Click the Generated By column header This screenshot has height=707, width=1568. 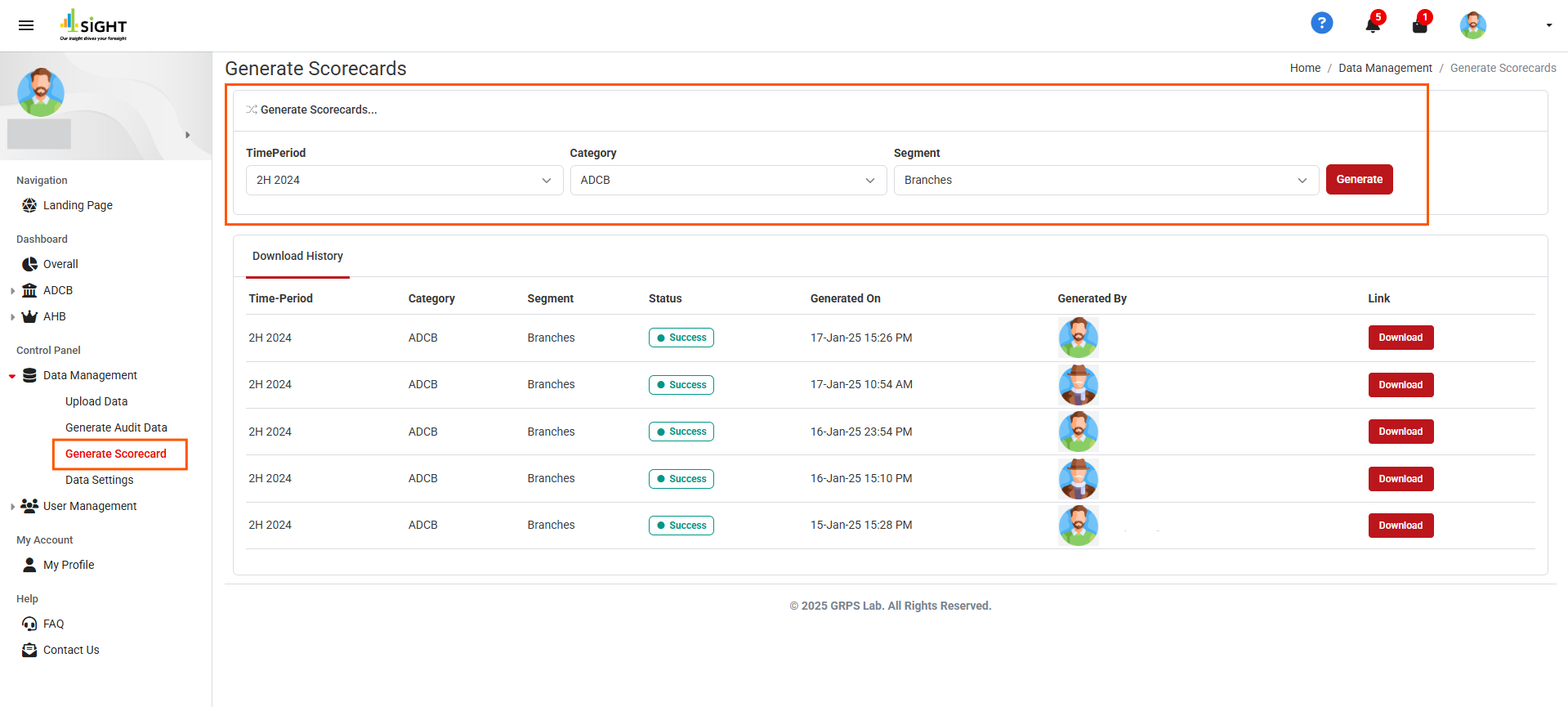pyautogui.click(x=1092, y=298)
